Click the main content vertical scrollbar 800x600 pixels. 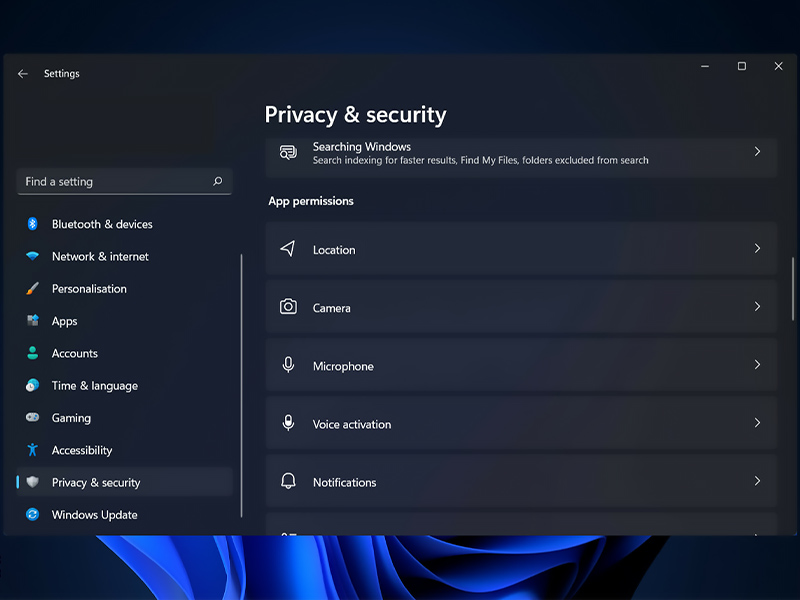tap(794, 289)
